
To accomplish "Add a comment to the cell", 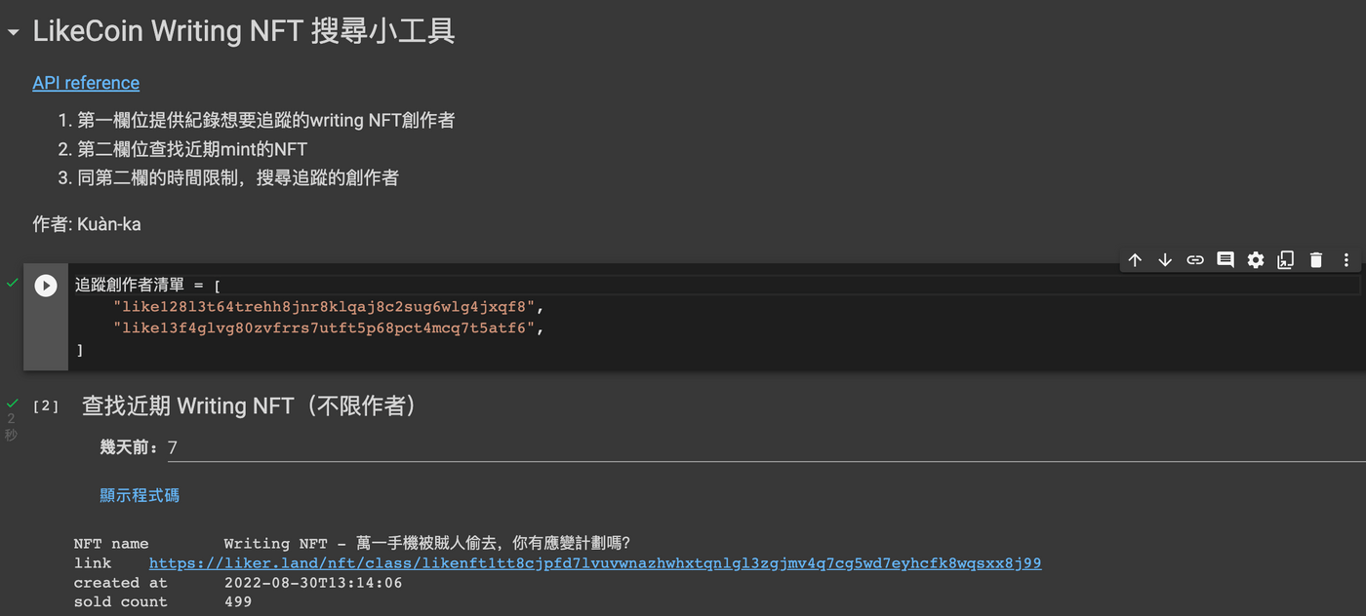I will (1225, 260).
